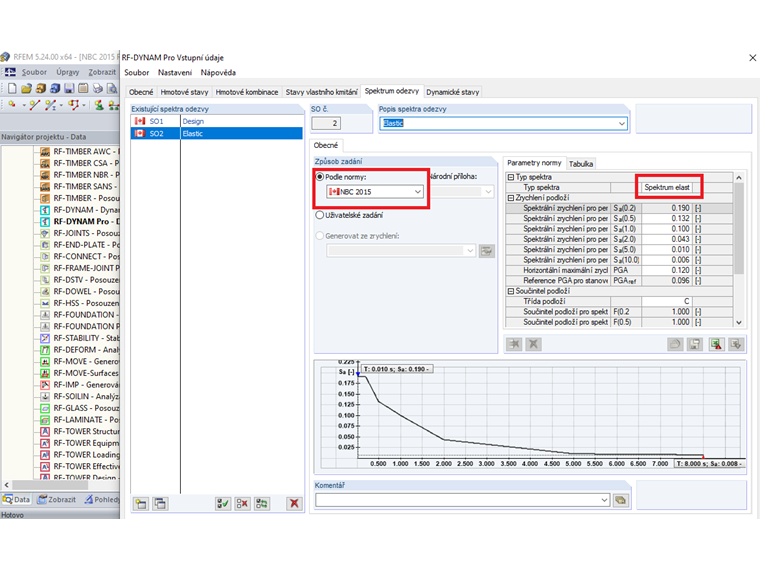The width and height of the screenshot is (760, 570).
Task: Switch to 'Hmotové kombinace' tab
Action: click(247, 92)
